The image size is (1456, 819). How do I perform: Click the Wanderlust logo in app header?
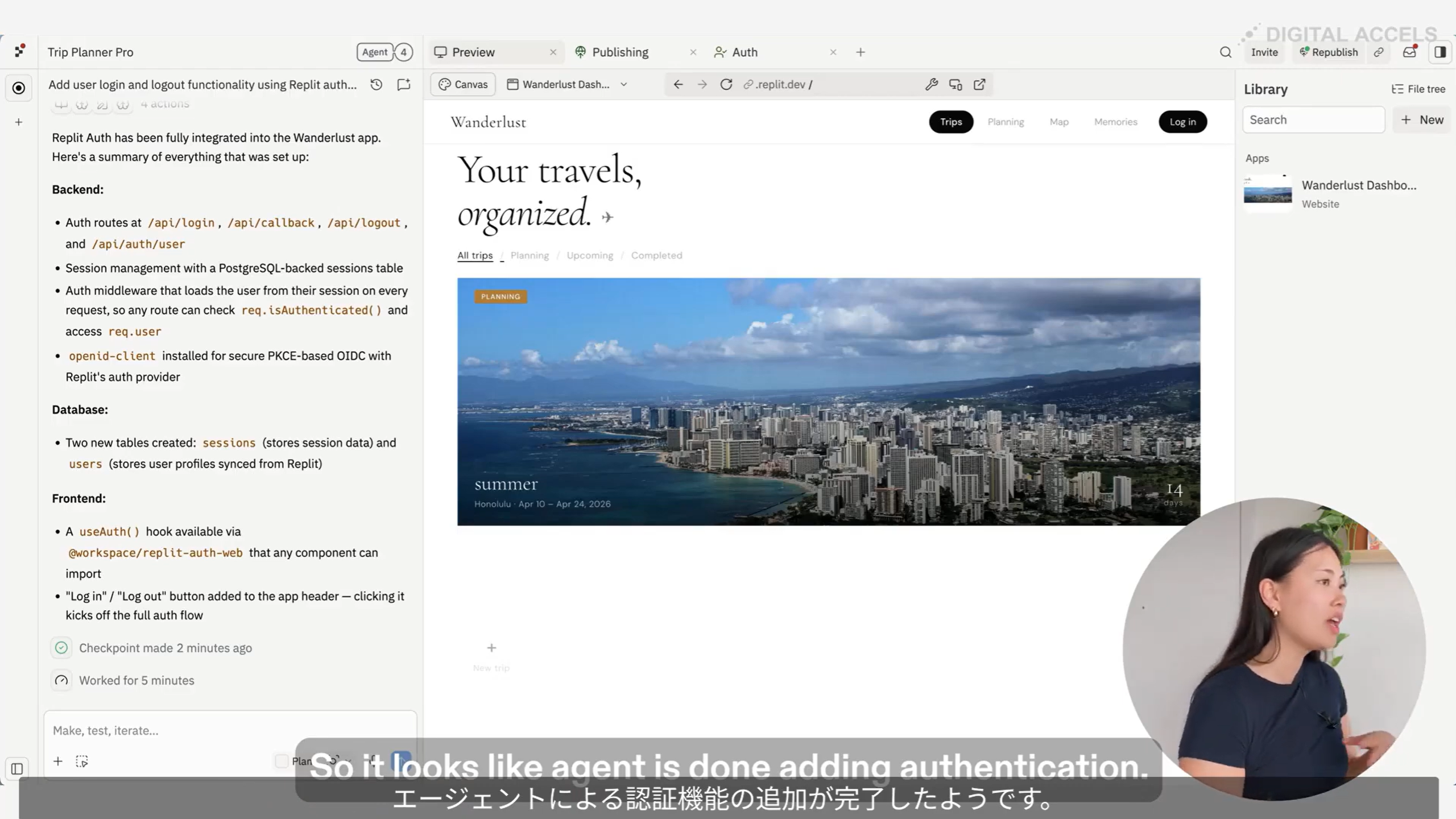pos(489,122)
